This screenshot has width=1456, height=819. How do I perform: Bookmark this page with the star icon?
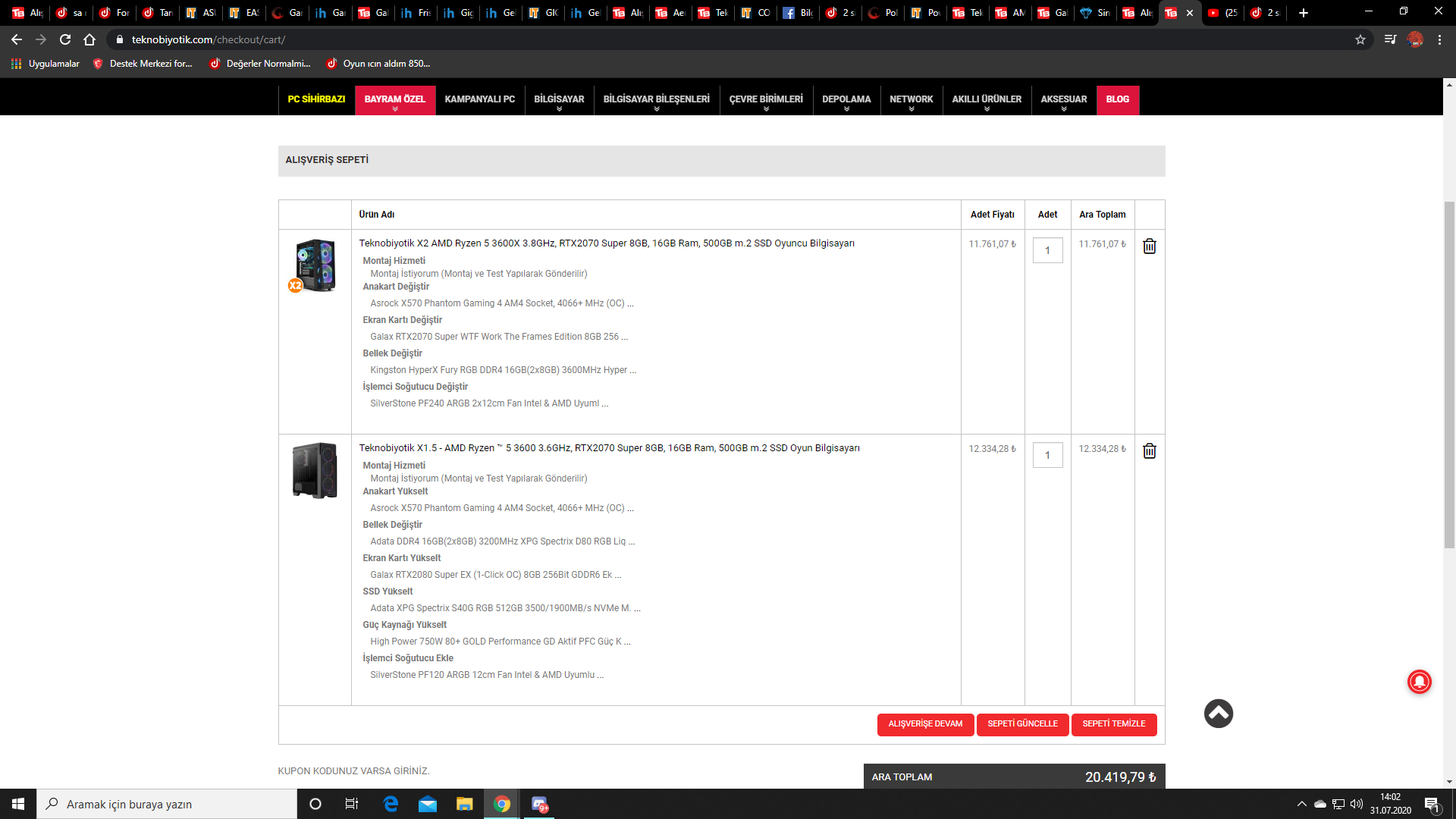click(x=1360, y=39)
